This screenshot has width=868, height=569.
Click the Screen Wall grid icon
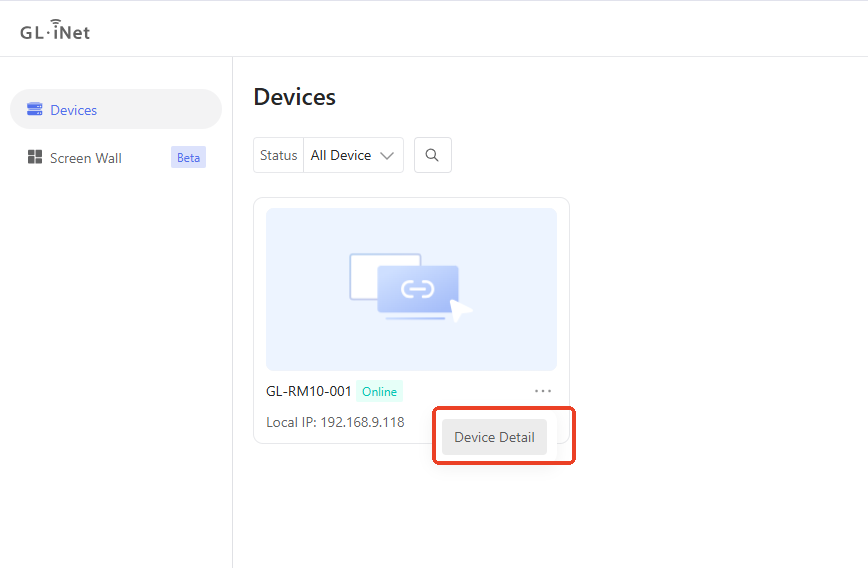point(35,157)
